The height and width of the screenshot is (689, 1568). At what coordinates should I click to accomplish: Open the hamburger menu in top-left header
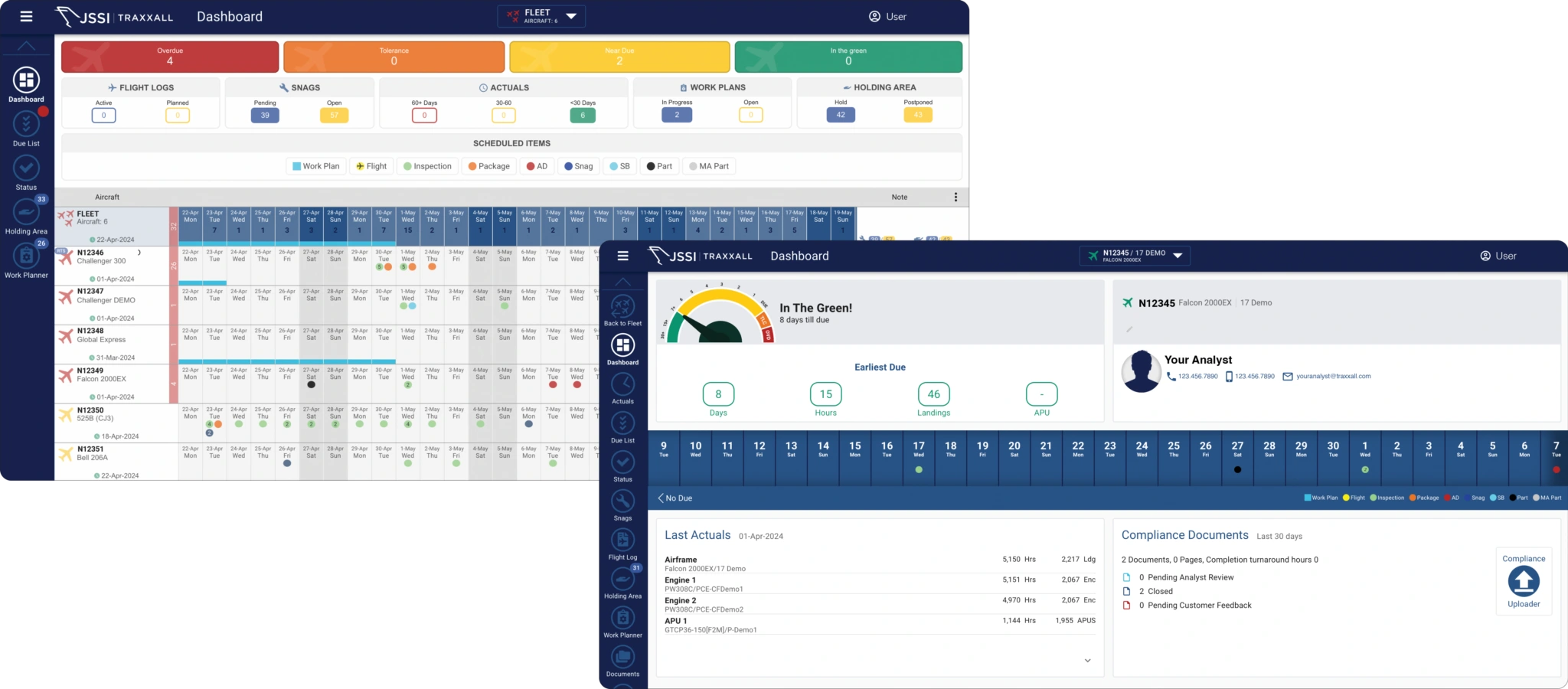pos(26,16)
